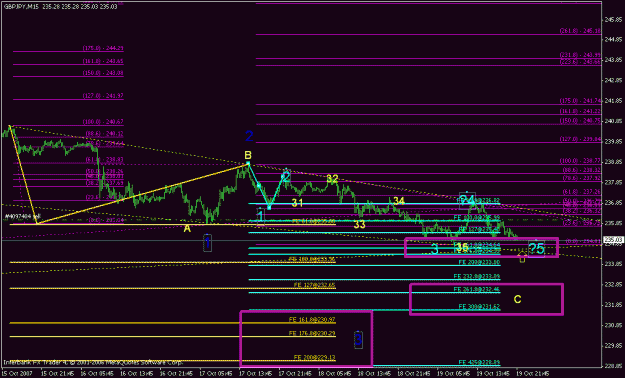
Task: Click the '(100.0) - 240.67' Fibonacci level label
Action: 103,122
